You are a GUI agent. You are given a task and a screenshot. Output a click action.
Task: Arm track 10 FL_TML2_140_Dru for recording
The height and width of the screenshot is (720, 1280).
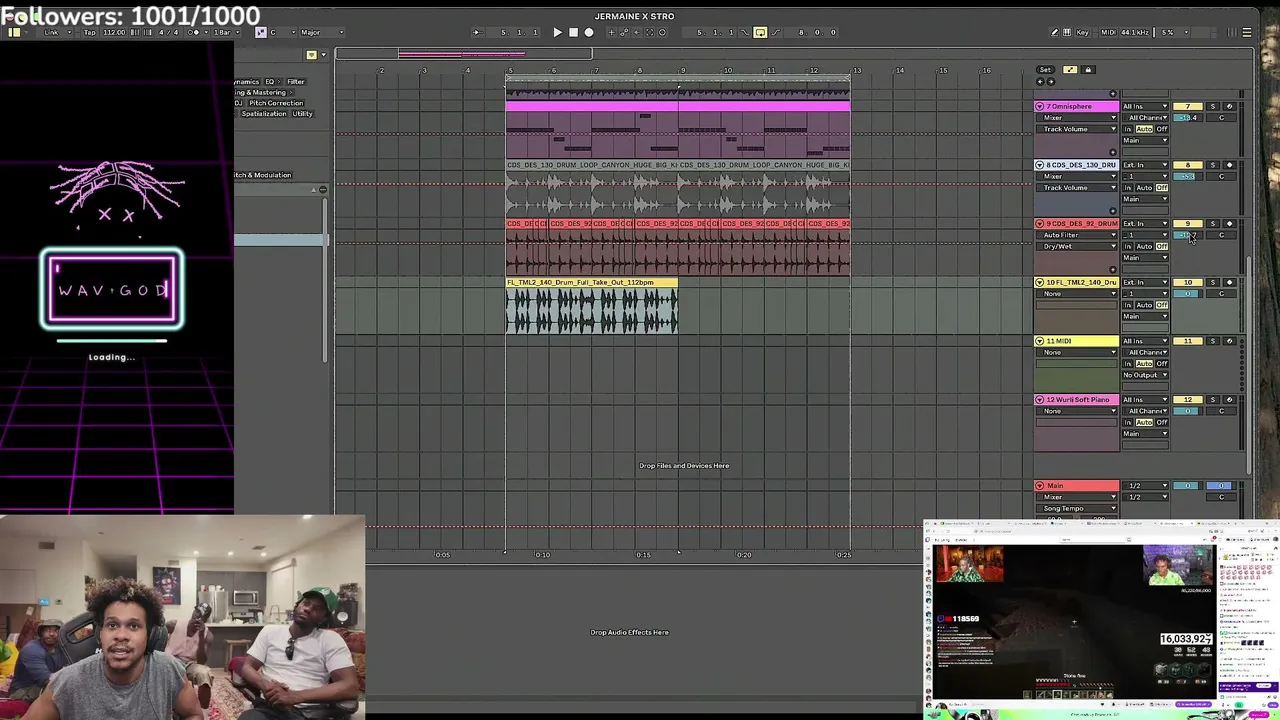pos(1230,282)
